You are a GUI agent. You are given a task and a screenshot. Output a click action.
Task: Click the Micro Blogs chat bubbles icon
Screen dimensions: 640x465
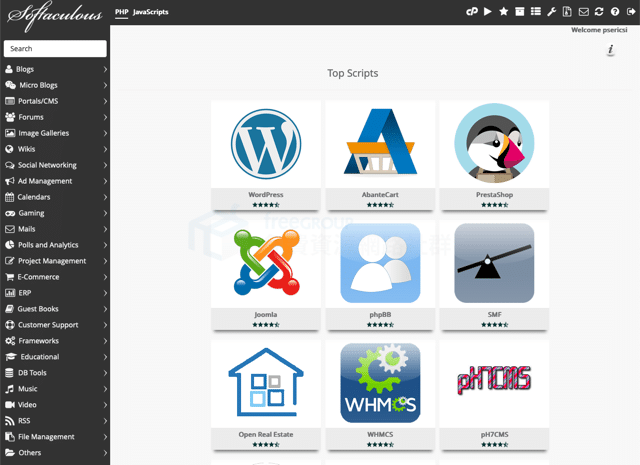coord(10,85)
